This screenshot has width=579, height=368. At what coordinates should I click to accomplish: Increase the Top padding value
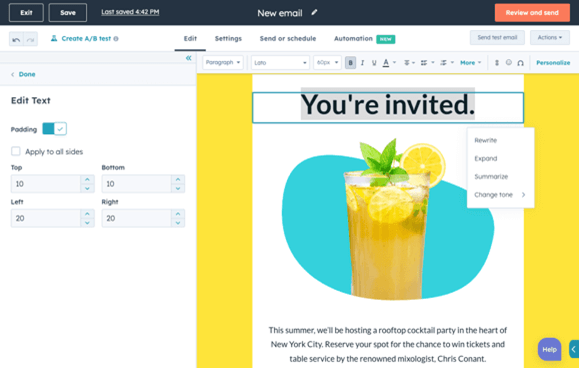pos(87,179)
